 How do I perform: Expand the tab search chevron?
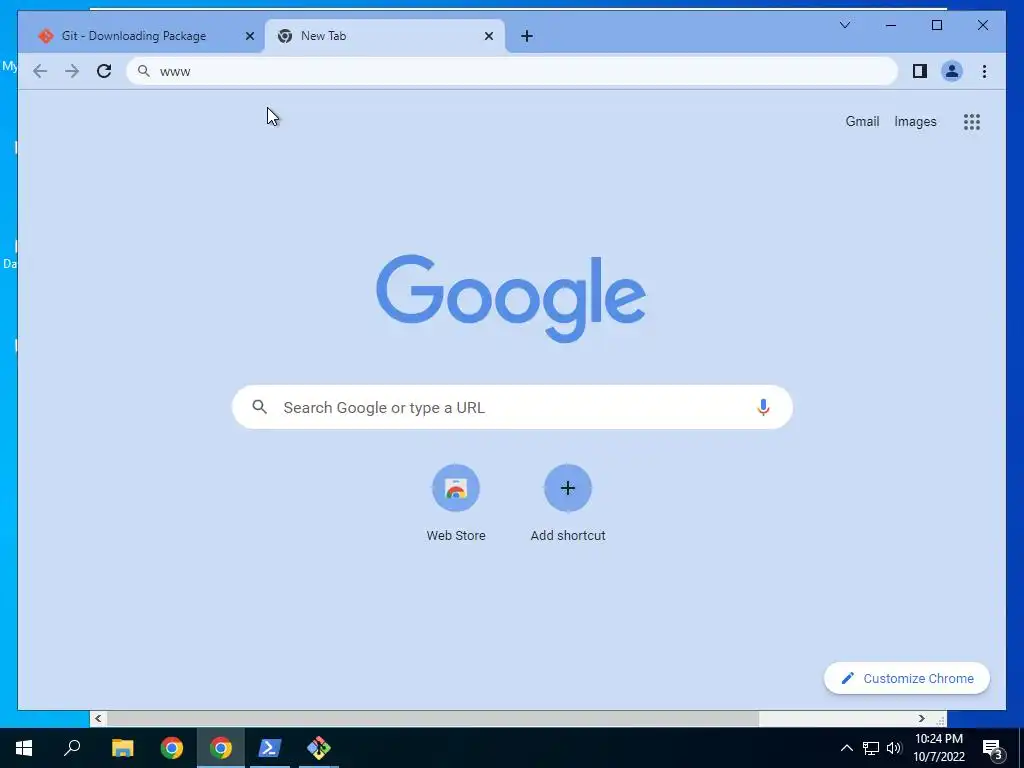coord(844,25)
